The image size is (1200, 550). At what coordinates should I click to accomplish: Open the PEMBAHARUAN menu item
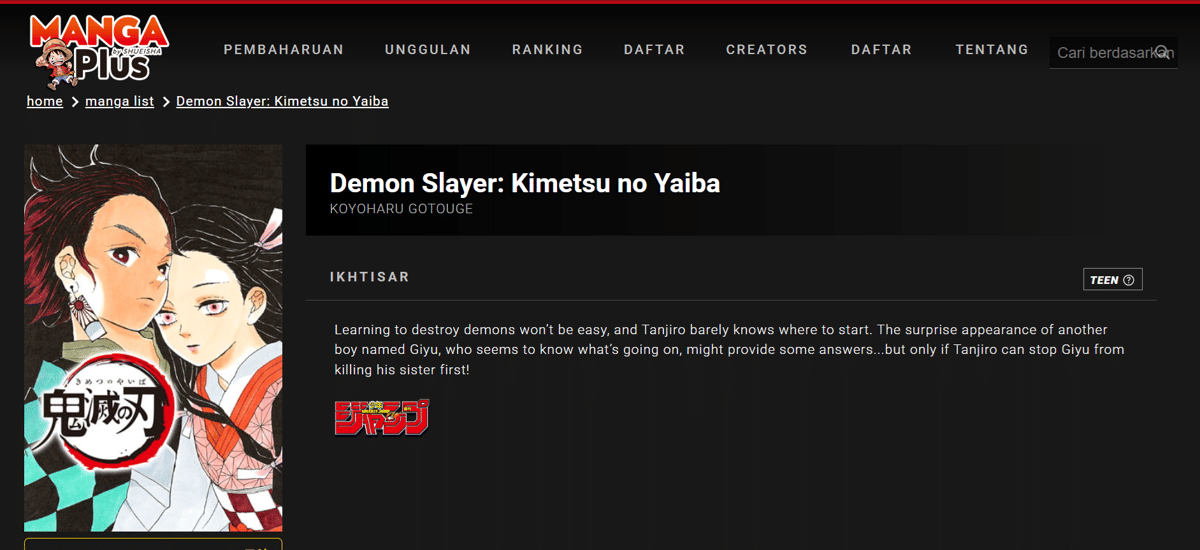point(284,49)
